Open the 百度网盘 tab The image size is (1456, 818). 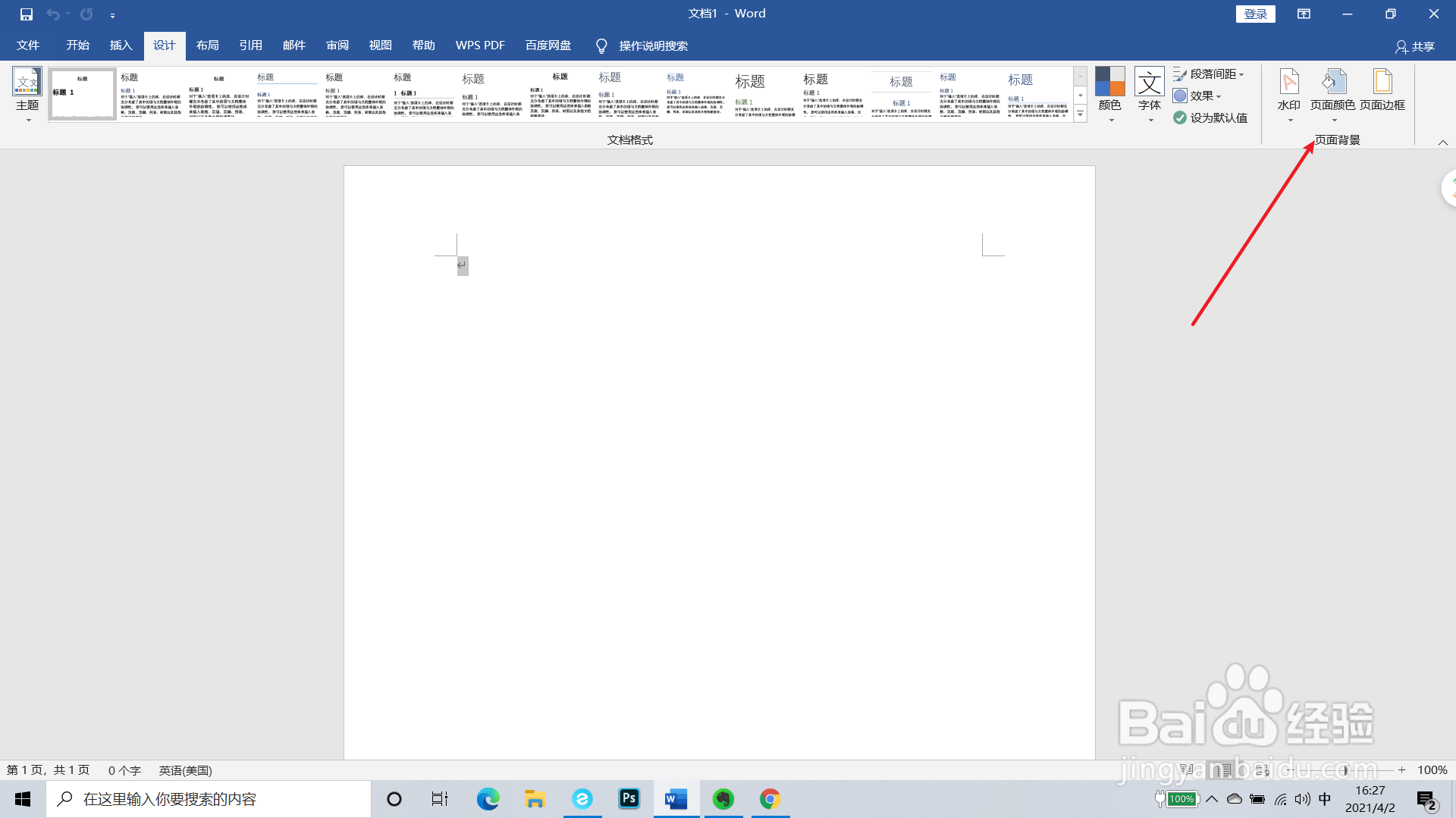pos(548,45)
